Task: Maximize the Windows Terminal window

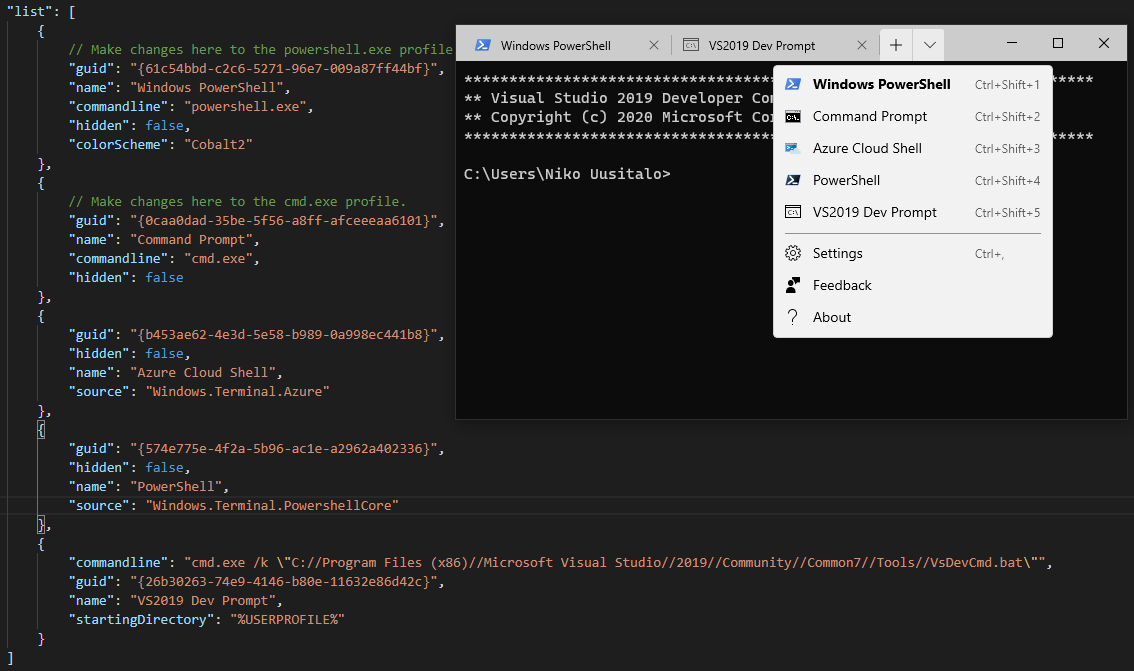Action: 1057,43
